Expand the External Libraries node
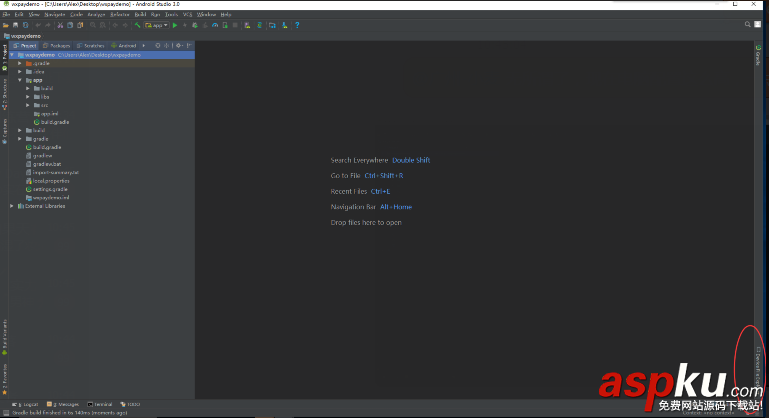Viewport: 769px width, 418px height. (12, 206)
